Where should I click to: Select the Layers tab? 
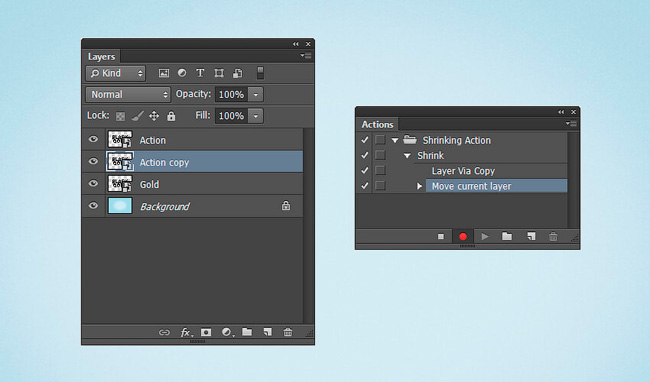pyautogui.click(x=101, y=57)
